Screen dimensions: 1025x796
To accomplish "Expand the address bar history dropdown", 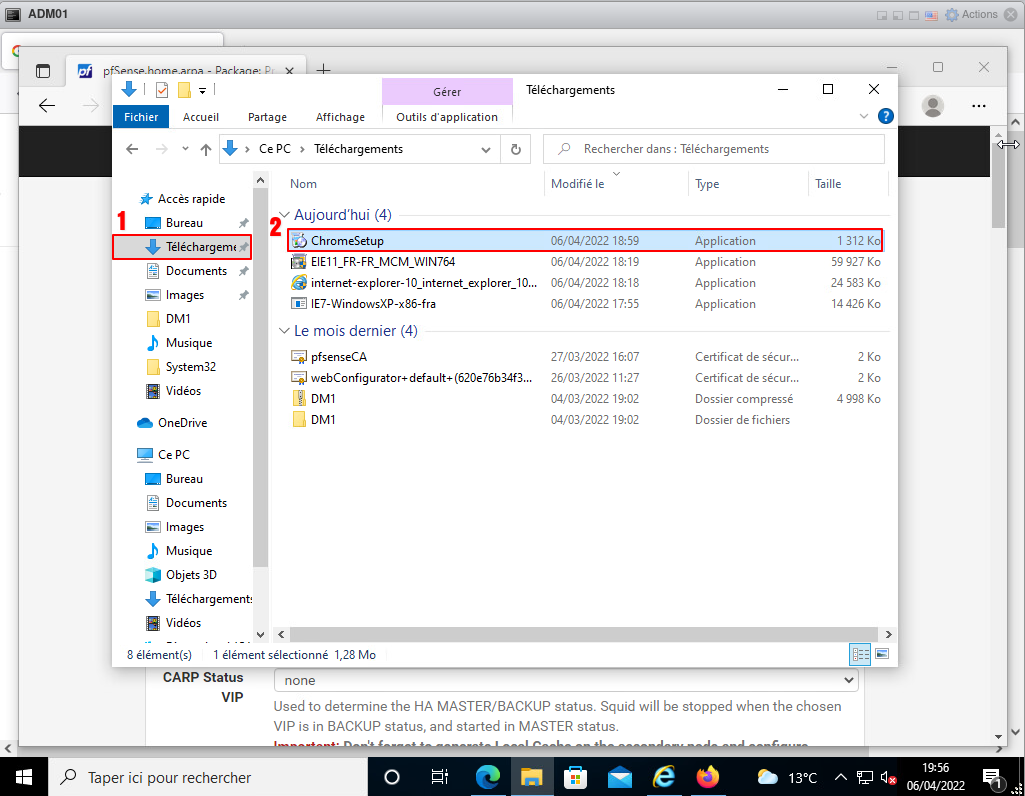I will (x=486, y=149).
